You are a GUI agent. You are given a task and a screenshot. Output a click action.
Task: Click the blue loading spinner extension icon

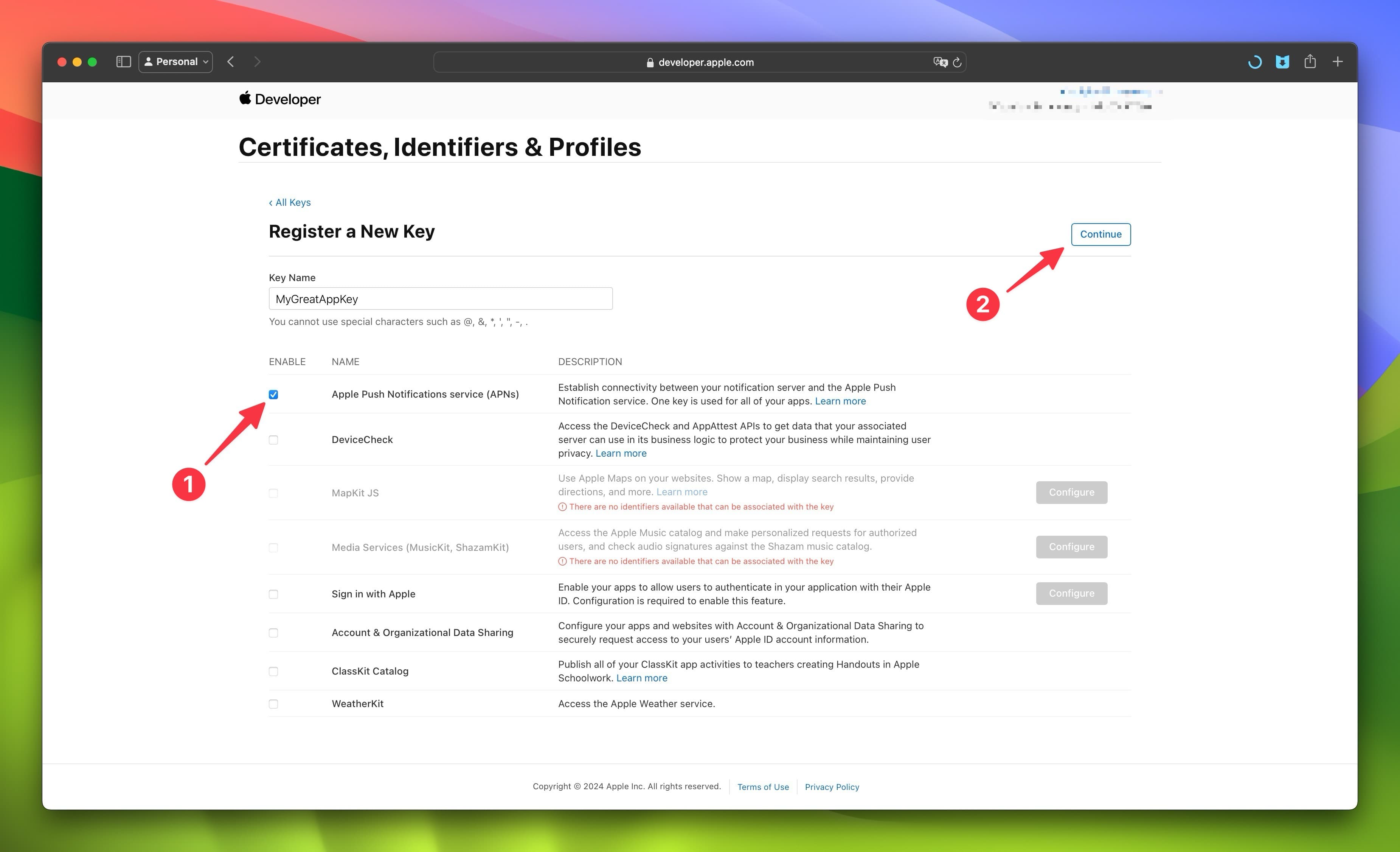[x=1254, y=62]
